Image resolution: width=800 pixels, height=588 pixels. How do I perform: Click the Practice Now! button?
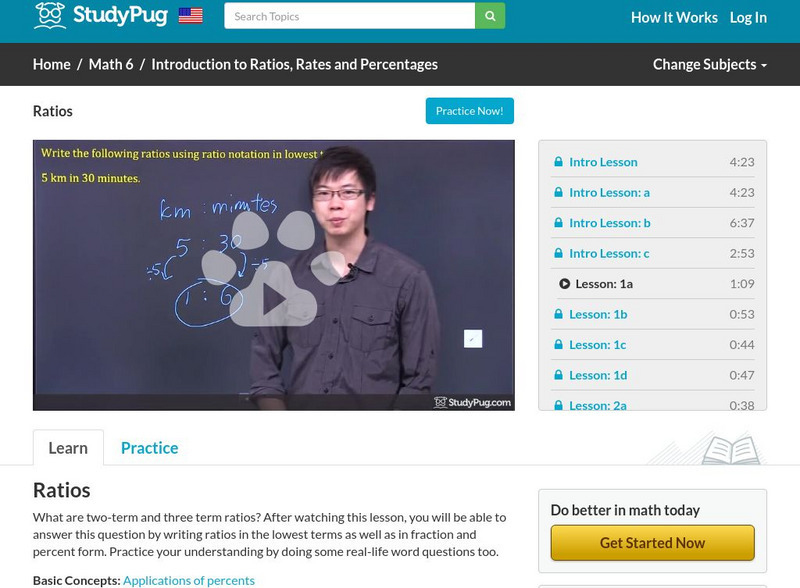point(469,111)
